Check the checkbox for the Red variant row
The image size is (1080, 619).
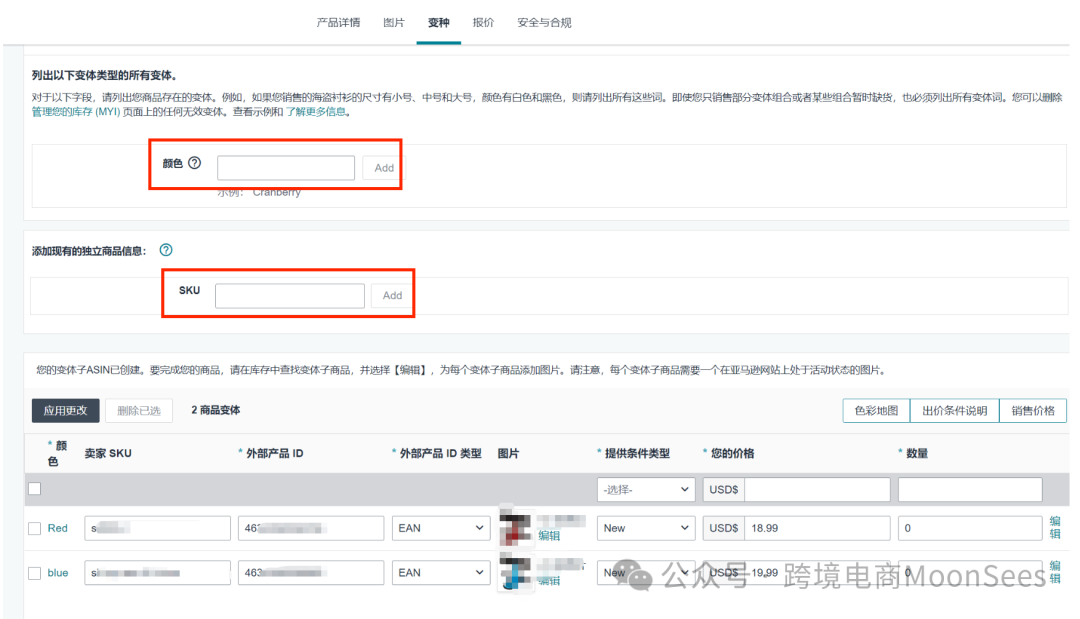(x=34, y=527)
